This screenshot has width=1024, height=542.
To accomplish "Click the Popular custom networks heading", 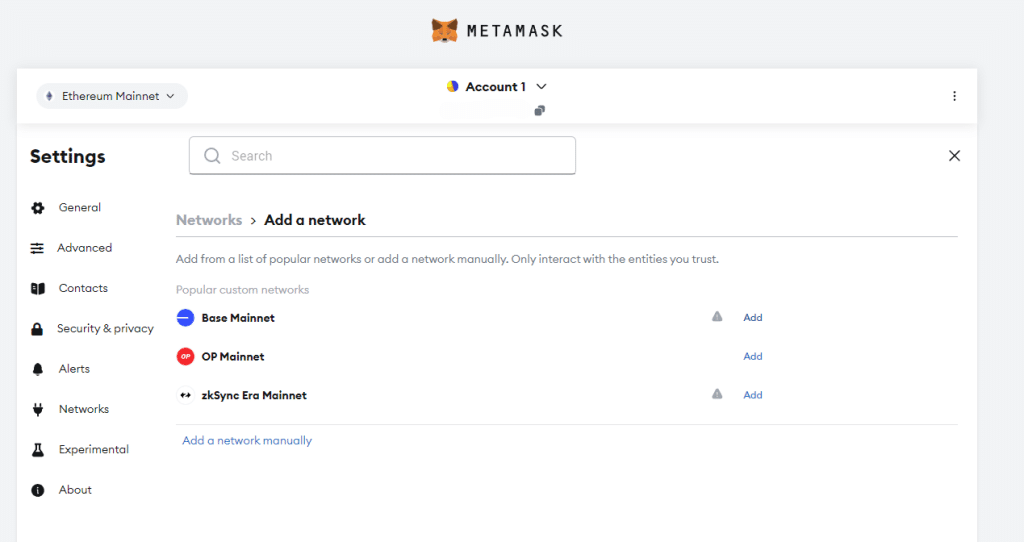I will pyautogui.click(x=242, y=290).
